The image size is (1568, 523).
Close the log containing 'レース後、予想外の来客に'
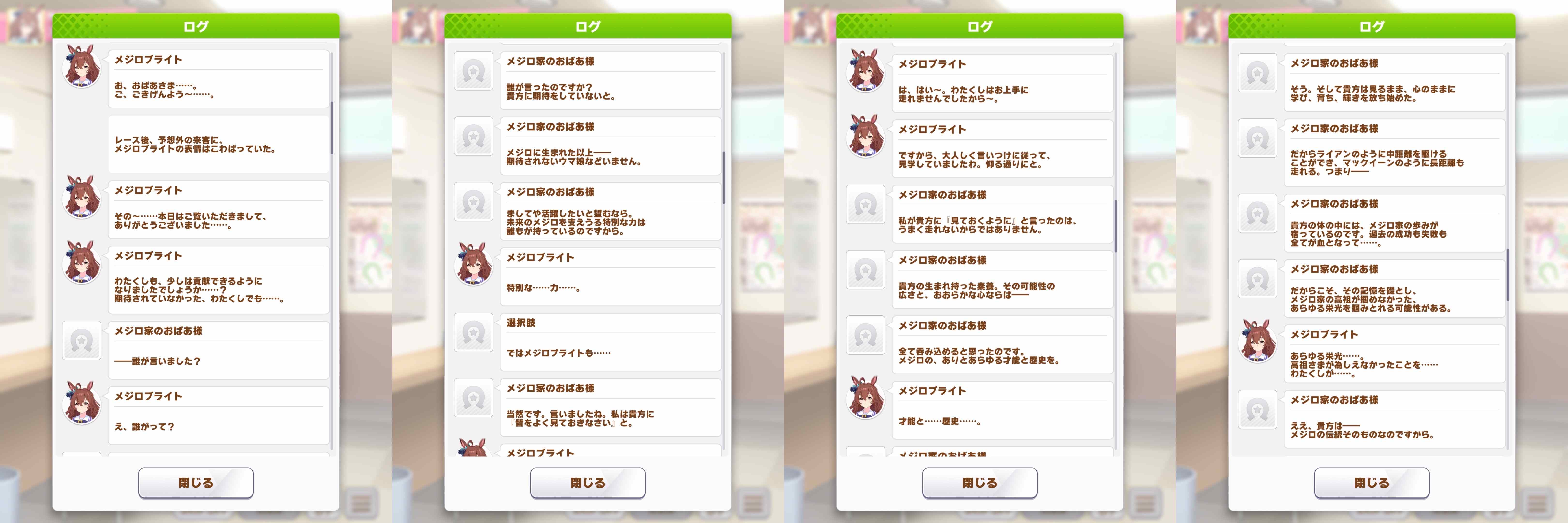[196, 483]
